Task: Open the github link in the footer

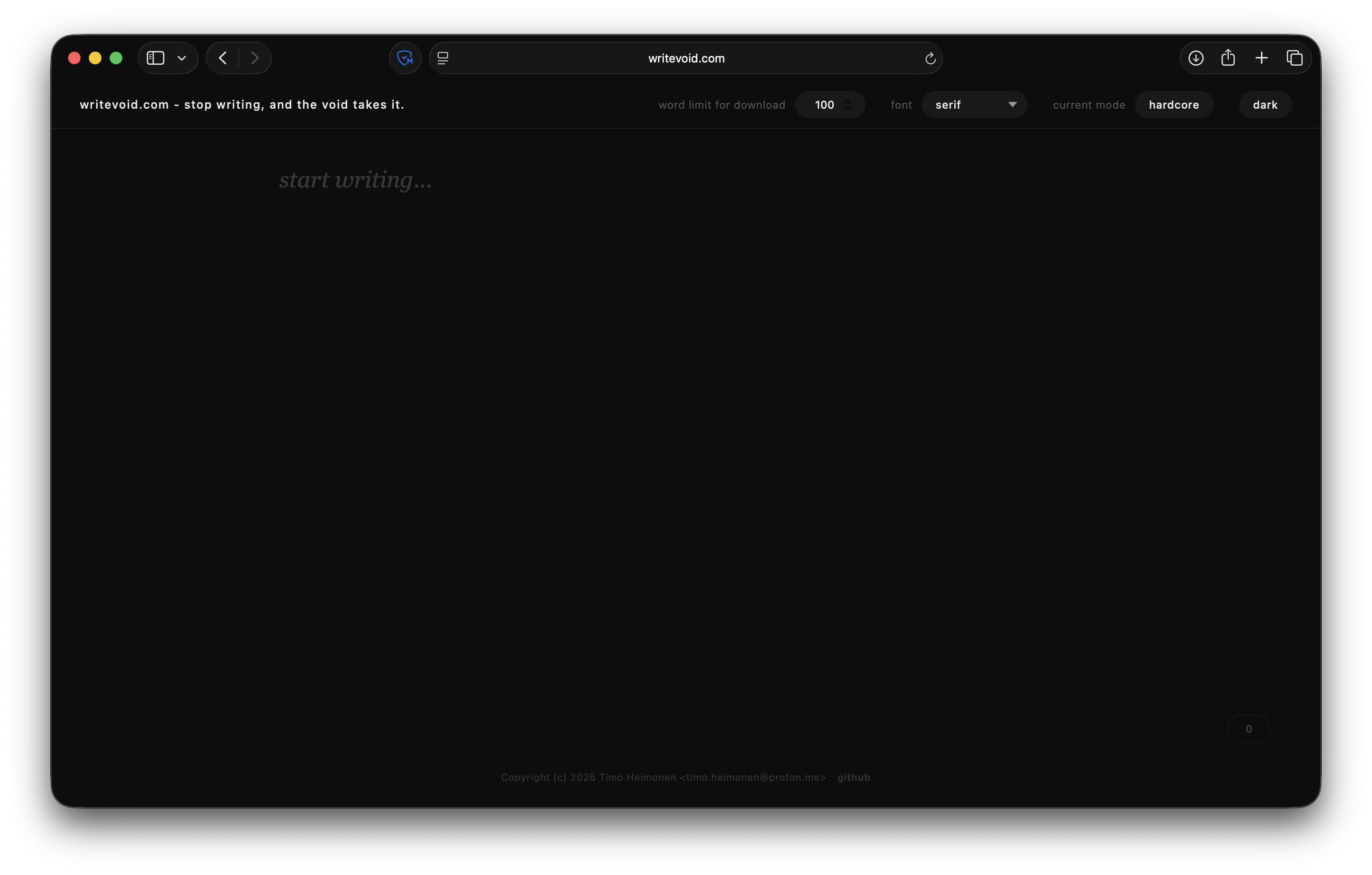Action: pos(853,777)
